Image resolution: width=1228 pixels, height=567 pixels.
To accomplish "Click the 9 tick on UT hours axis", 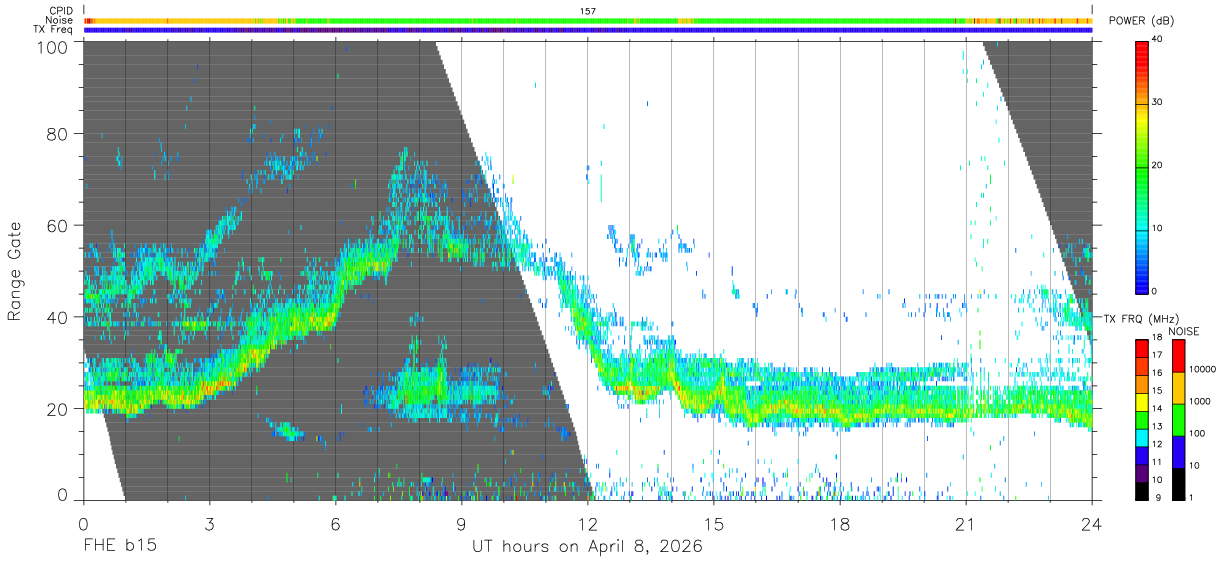I will tap(462, 524).
